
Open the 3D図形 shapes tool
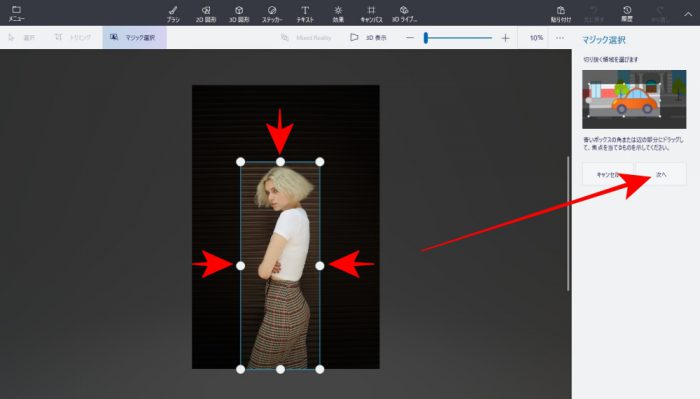(x=239, y=14)
